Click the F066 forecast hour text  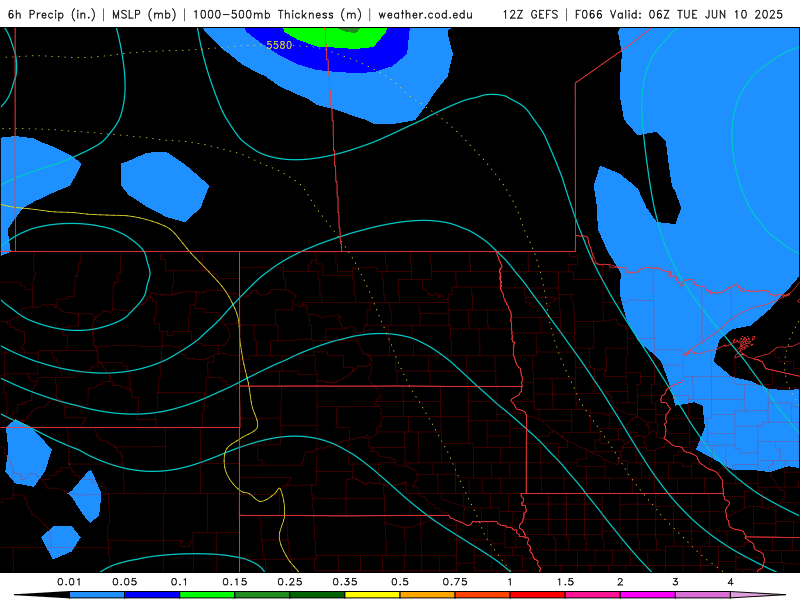coord(589,15)
